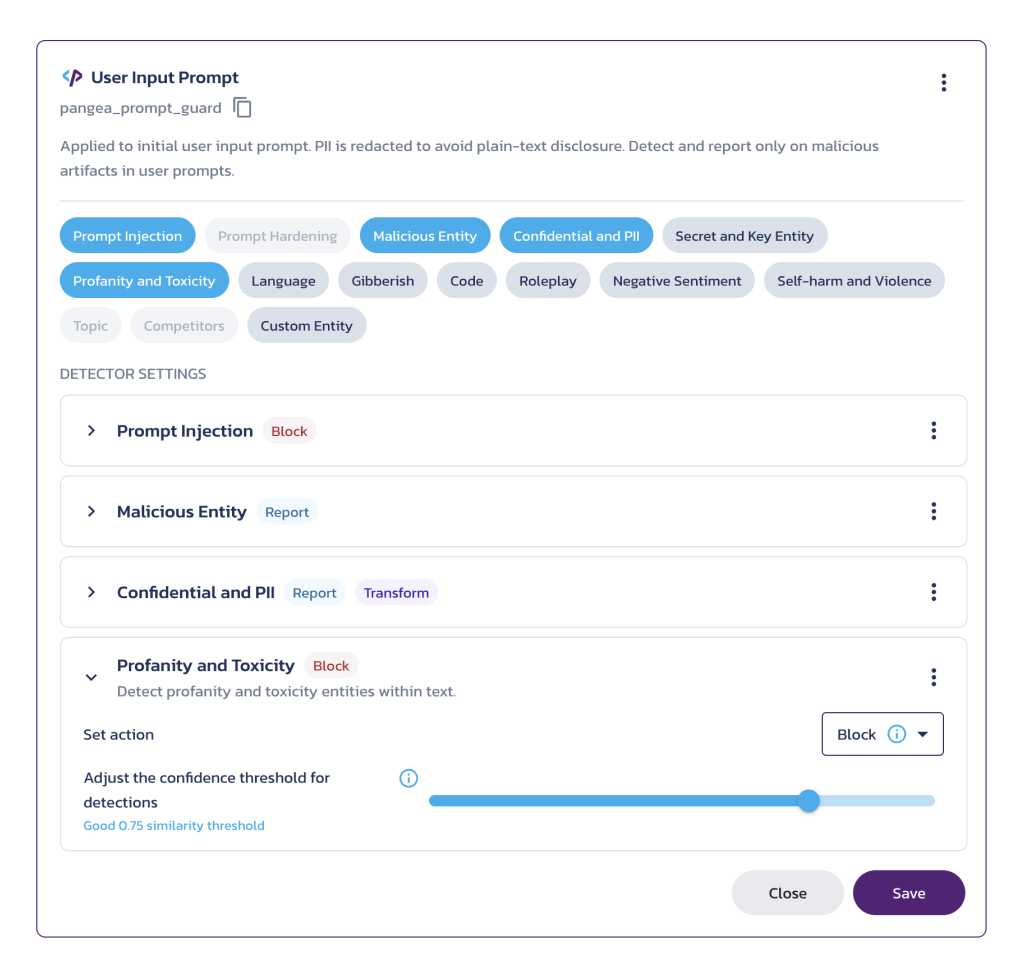Open the User Input Prompt kebab menu

click(x=943, y=83)
